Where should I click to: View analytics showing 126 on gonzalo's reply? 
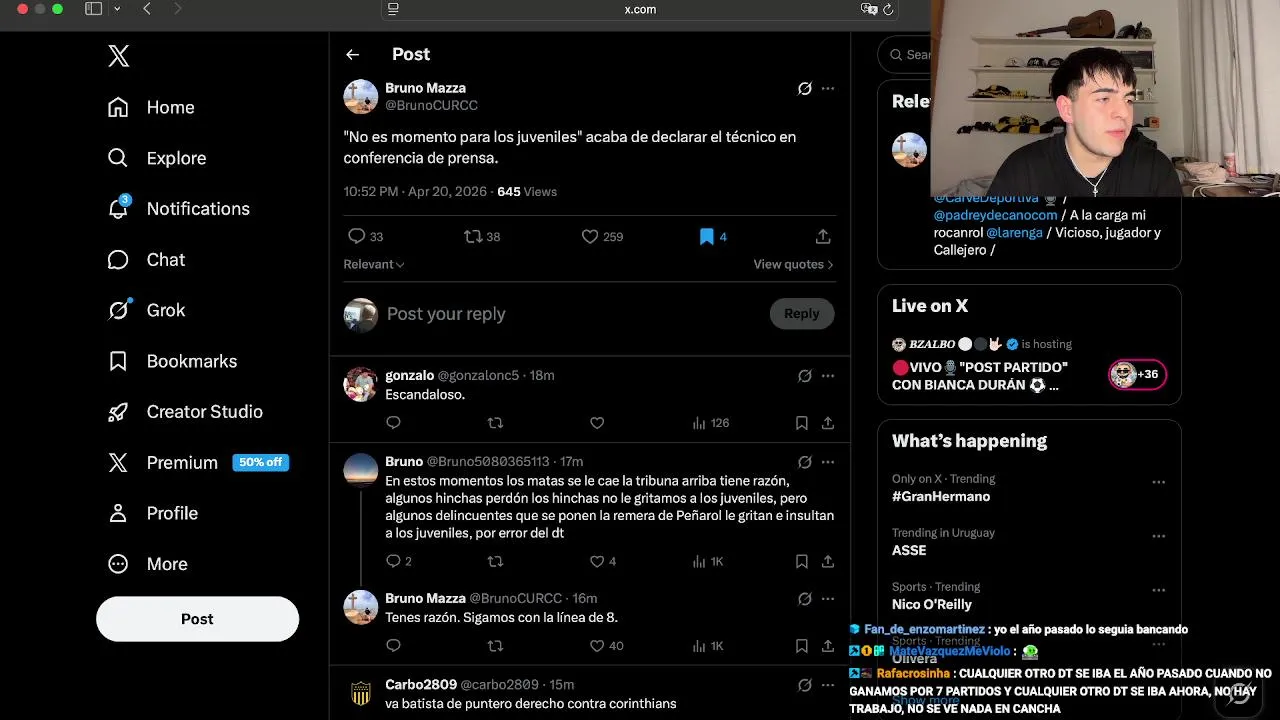(x=711, y=423)
